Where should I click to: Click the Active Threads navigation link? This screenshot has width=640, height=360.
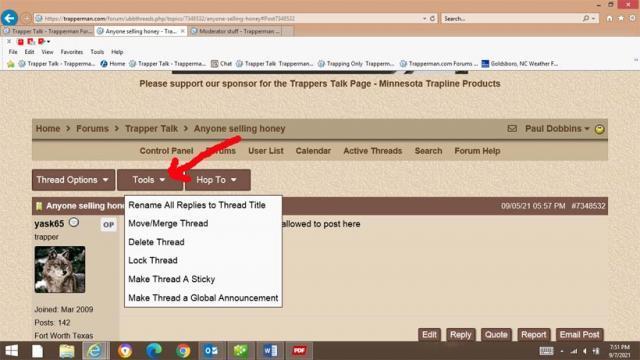[x=373, y=151]
